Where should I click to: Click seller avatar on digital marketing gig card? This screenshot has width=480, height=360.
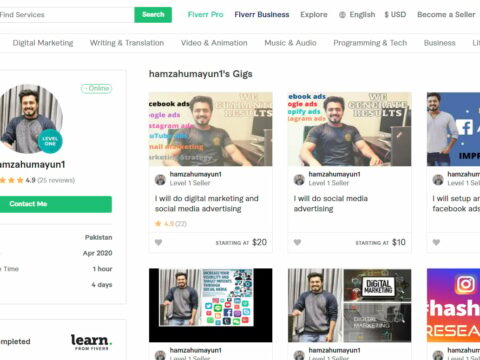click(160, 180)
